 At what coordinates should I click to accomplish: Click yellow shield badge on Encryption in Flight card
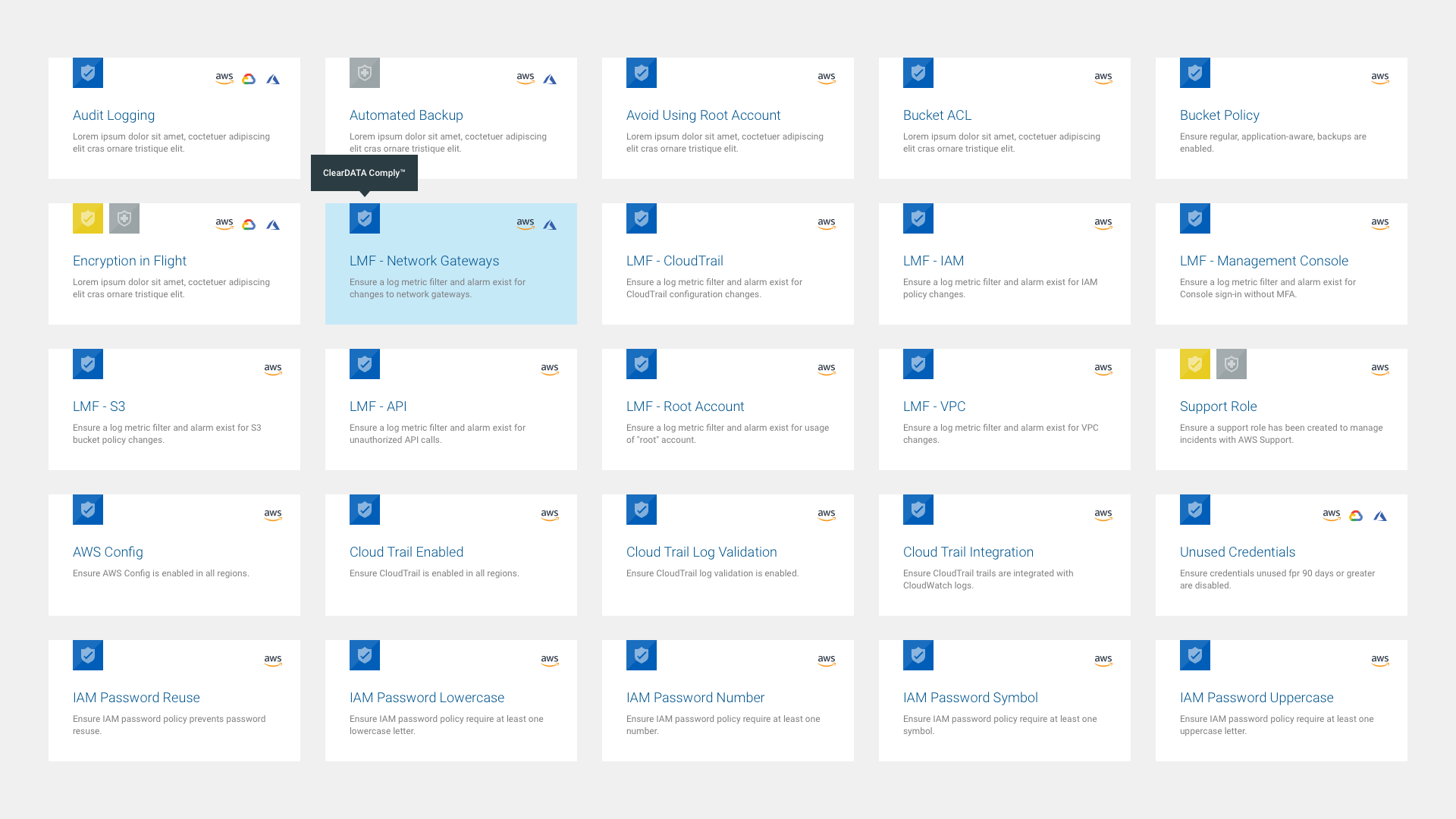[88, 218]
